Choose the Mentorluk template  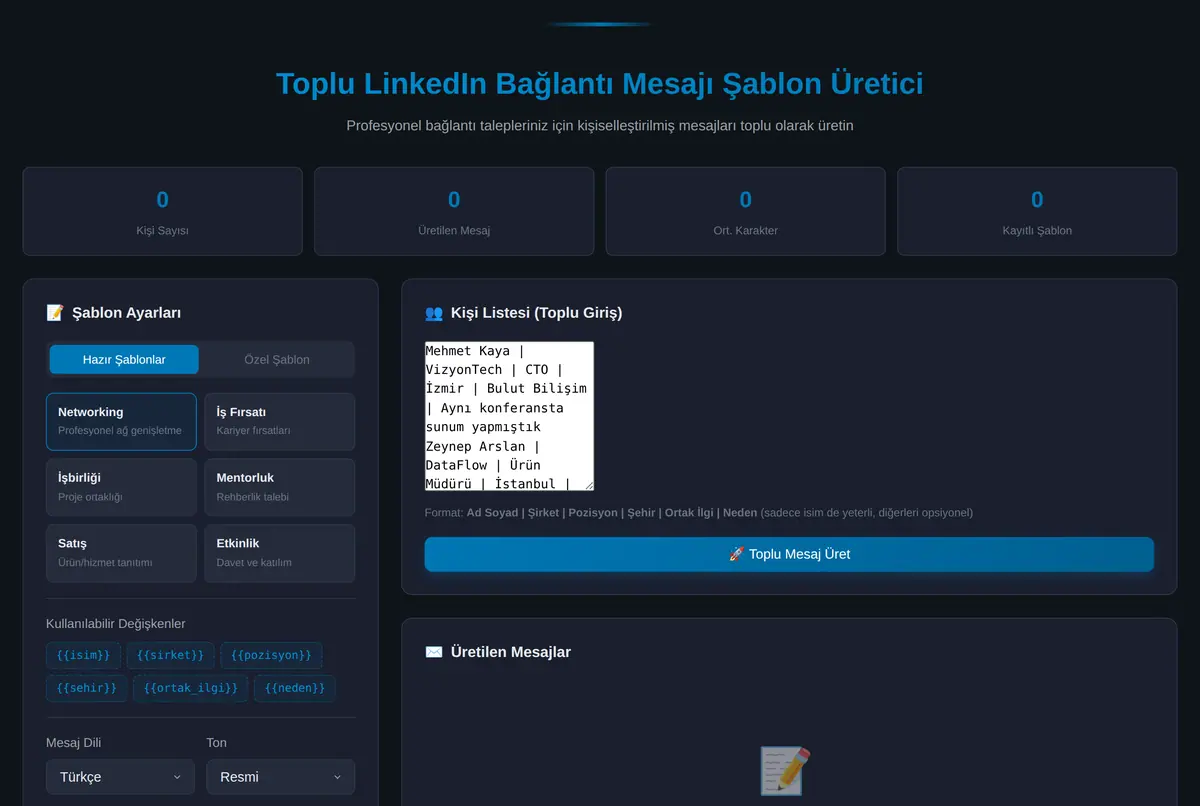[279, 487]
